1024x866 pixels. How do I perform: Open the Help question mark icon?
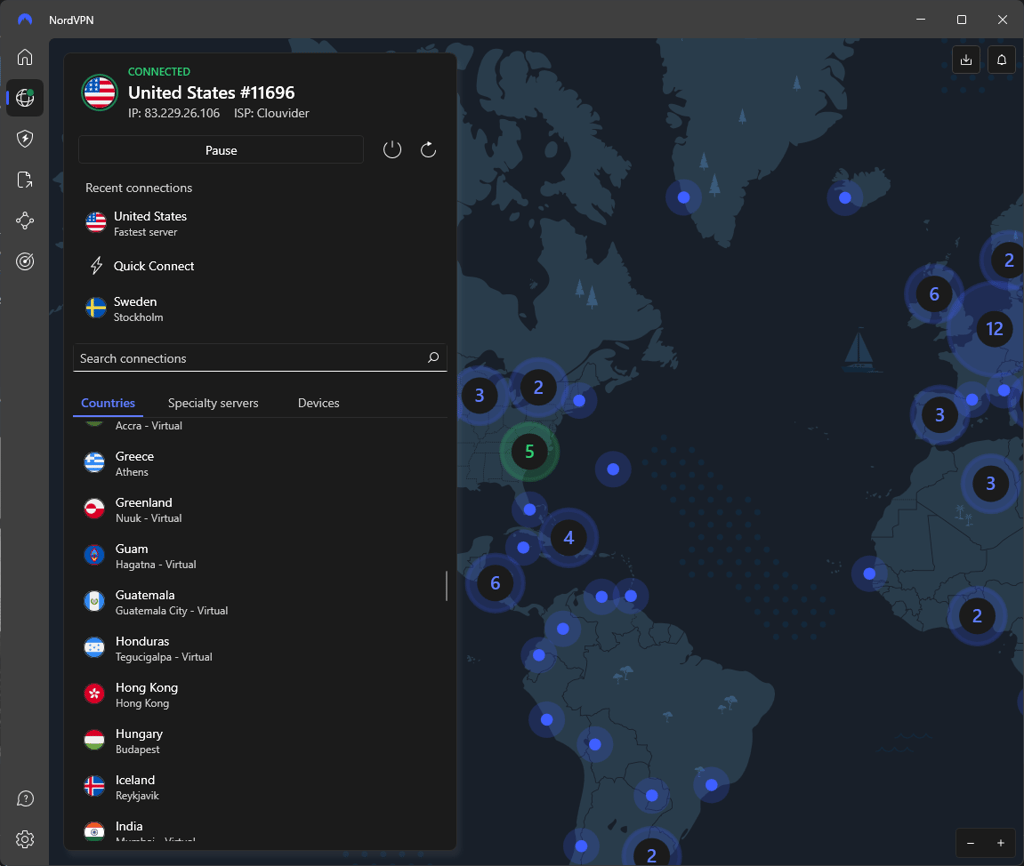click(x=25, y=798)
